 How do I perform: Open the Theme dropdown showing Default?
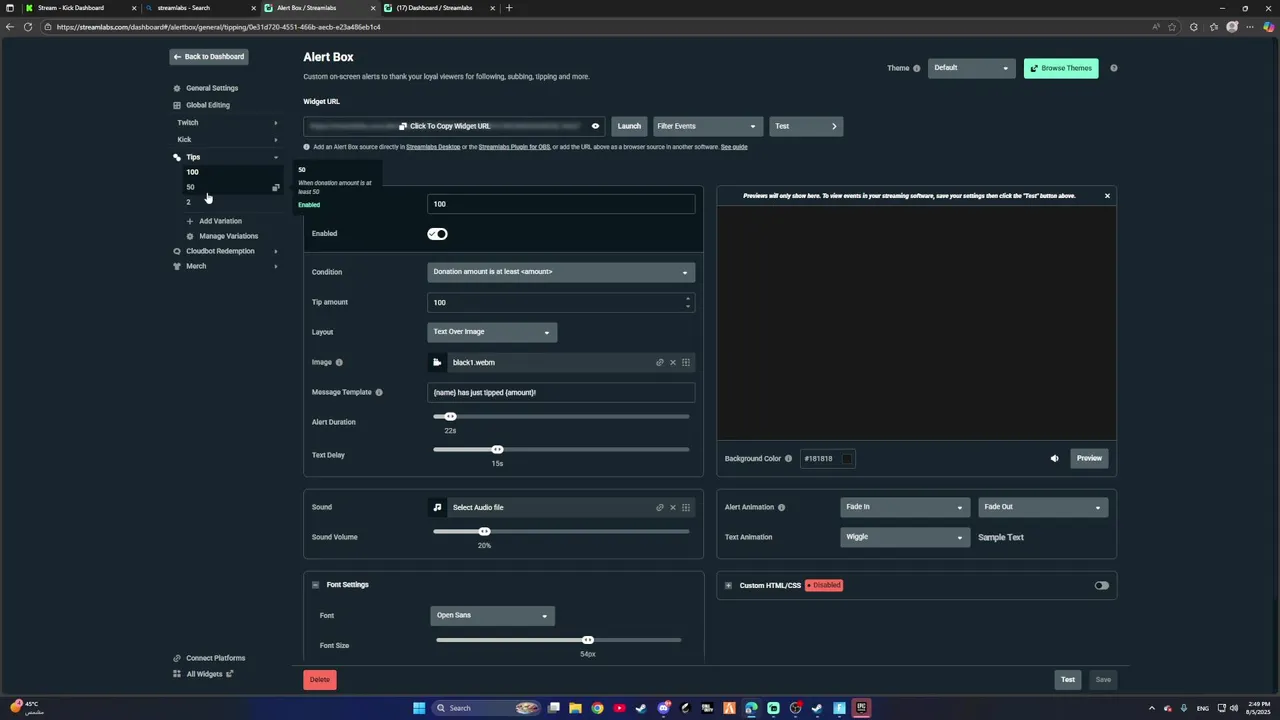972,68
